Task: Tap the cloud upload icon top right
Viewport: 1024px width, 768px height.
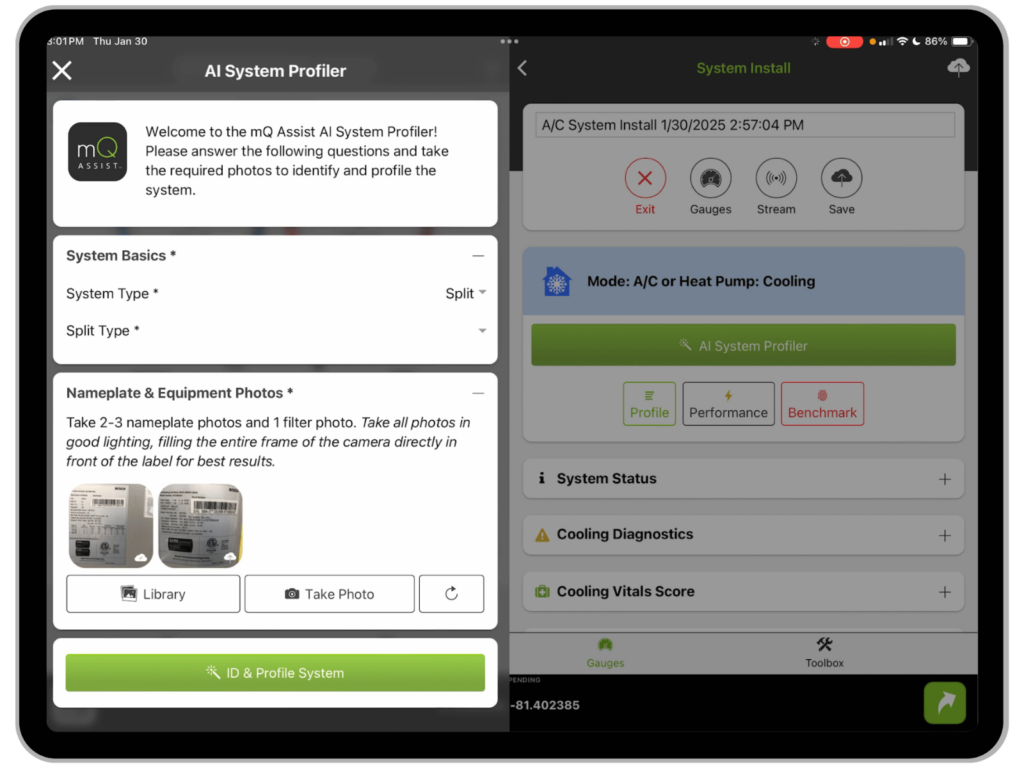Action: [x=958, y=68]
